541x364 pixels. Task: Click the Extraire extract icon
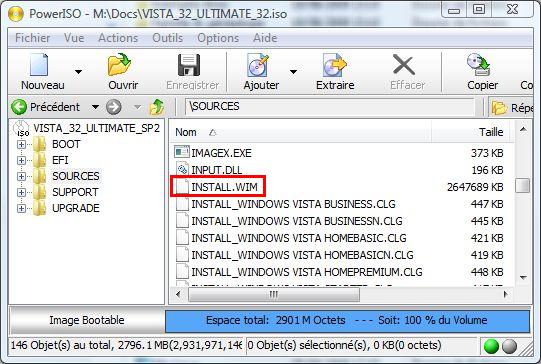334,65
